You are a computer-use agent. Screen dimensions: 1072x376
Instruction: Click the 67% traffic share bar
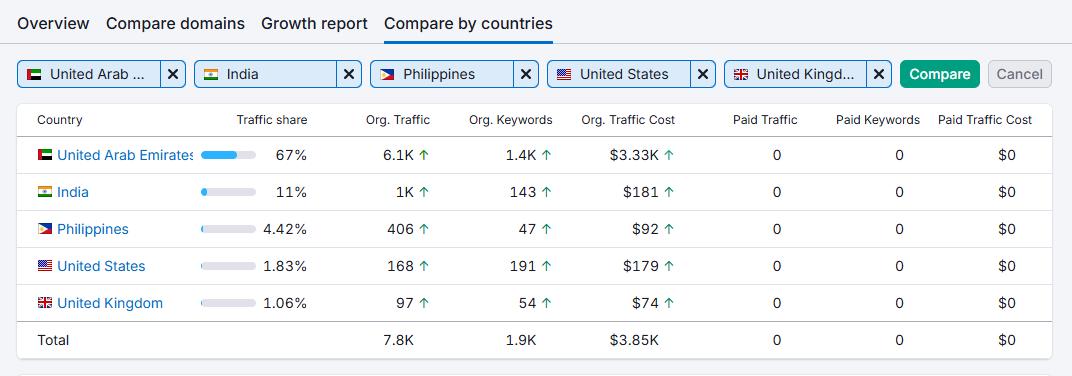tap(228, 155)
